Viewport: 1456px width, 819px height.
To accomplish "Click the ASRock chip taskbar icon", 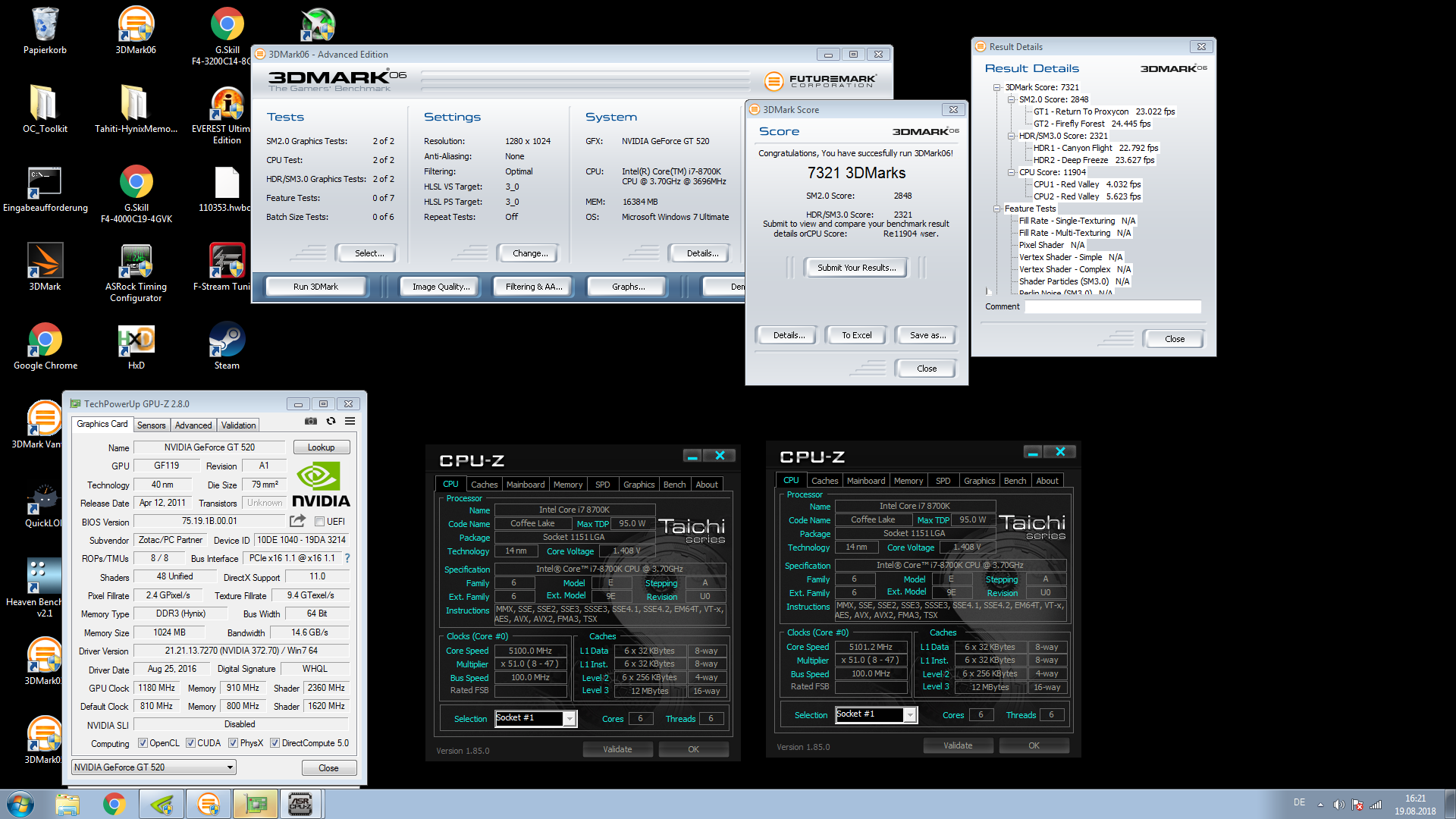I will (301, 804).
